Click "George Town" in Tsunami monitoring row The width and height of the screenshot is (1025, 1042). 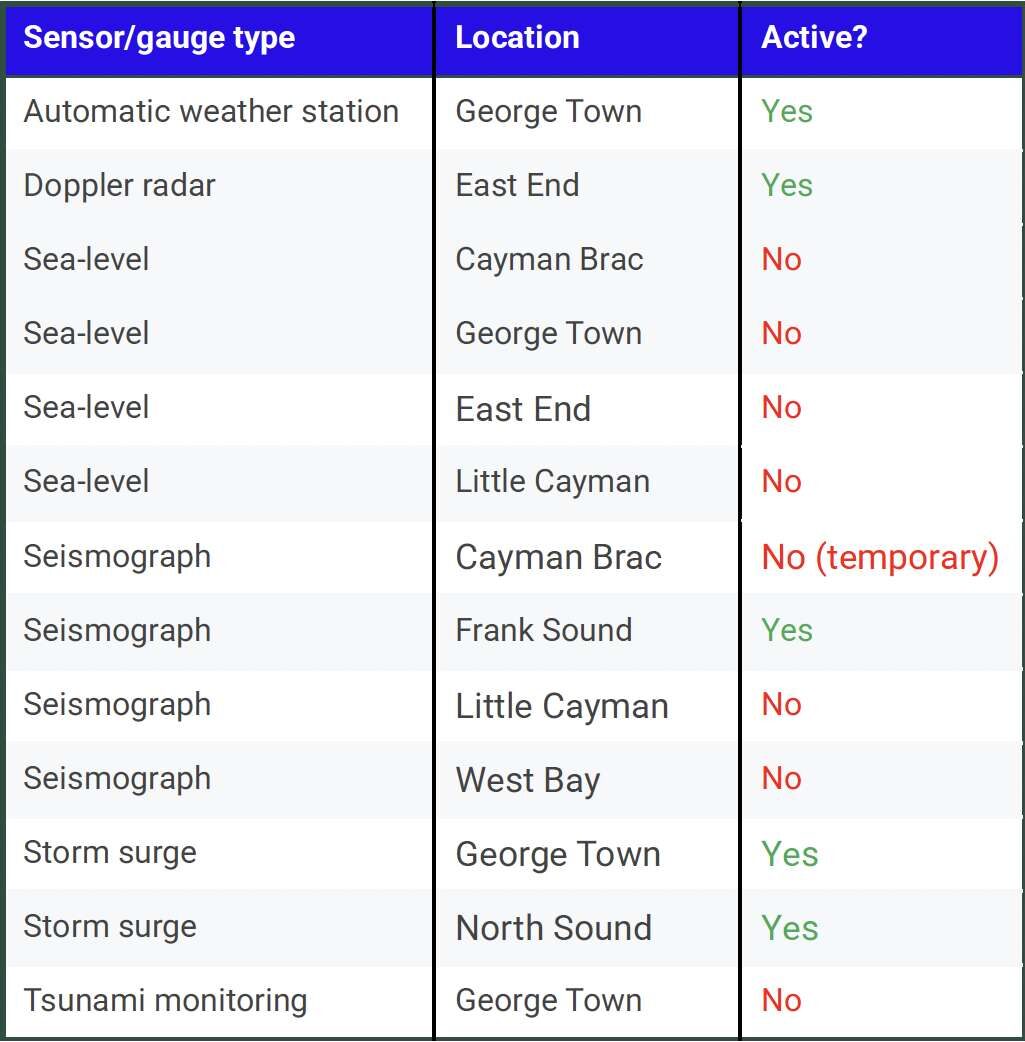click(x=548, y=1000)
